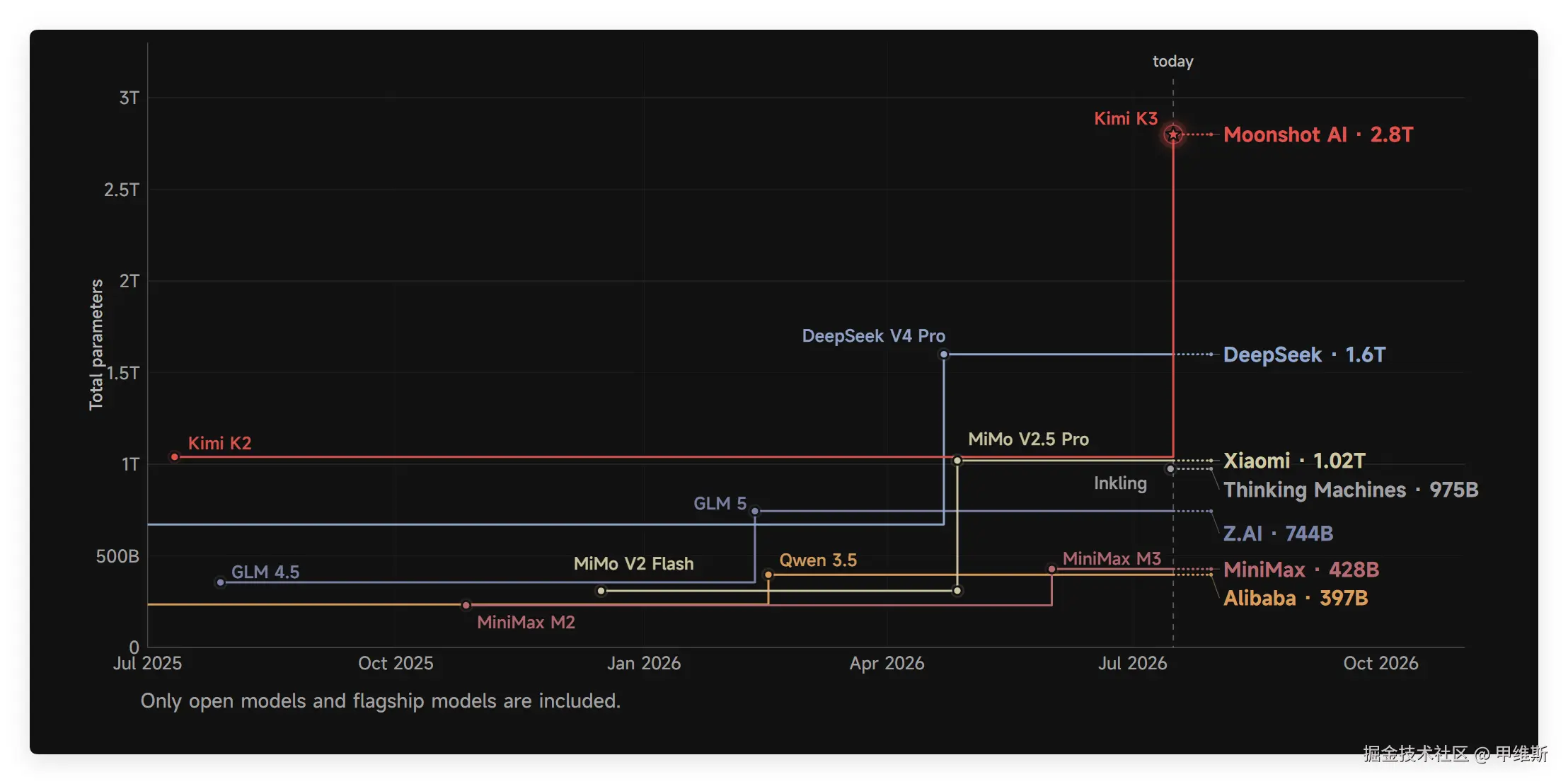This screenshot has height=784, width=1568.
Task: Select the 'DeepSeek · 1.6T' series label
Action: (1304, 354)
